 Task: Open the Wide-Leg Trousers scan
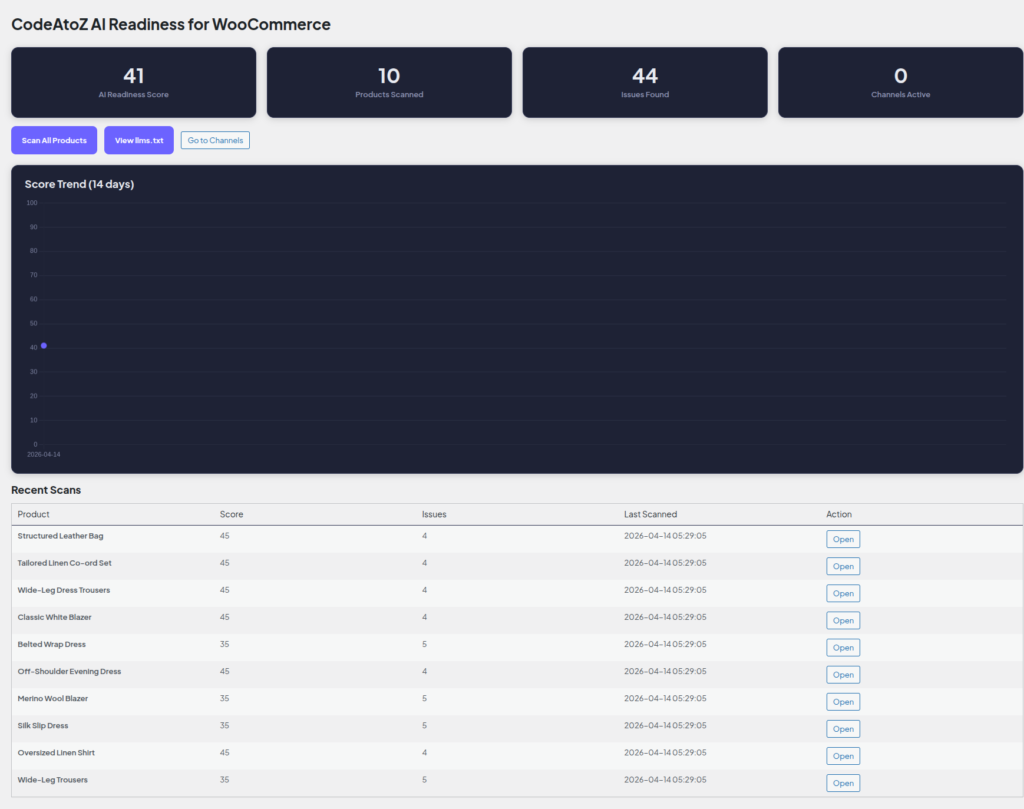[x=843, y=783]
